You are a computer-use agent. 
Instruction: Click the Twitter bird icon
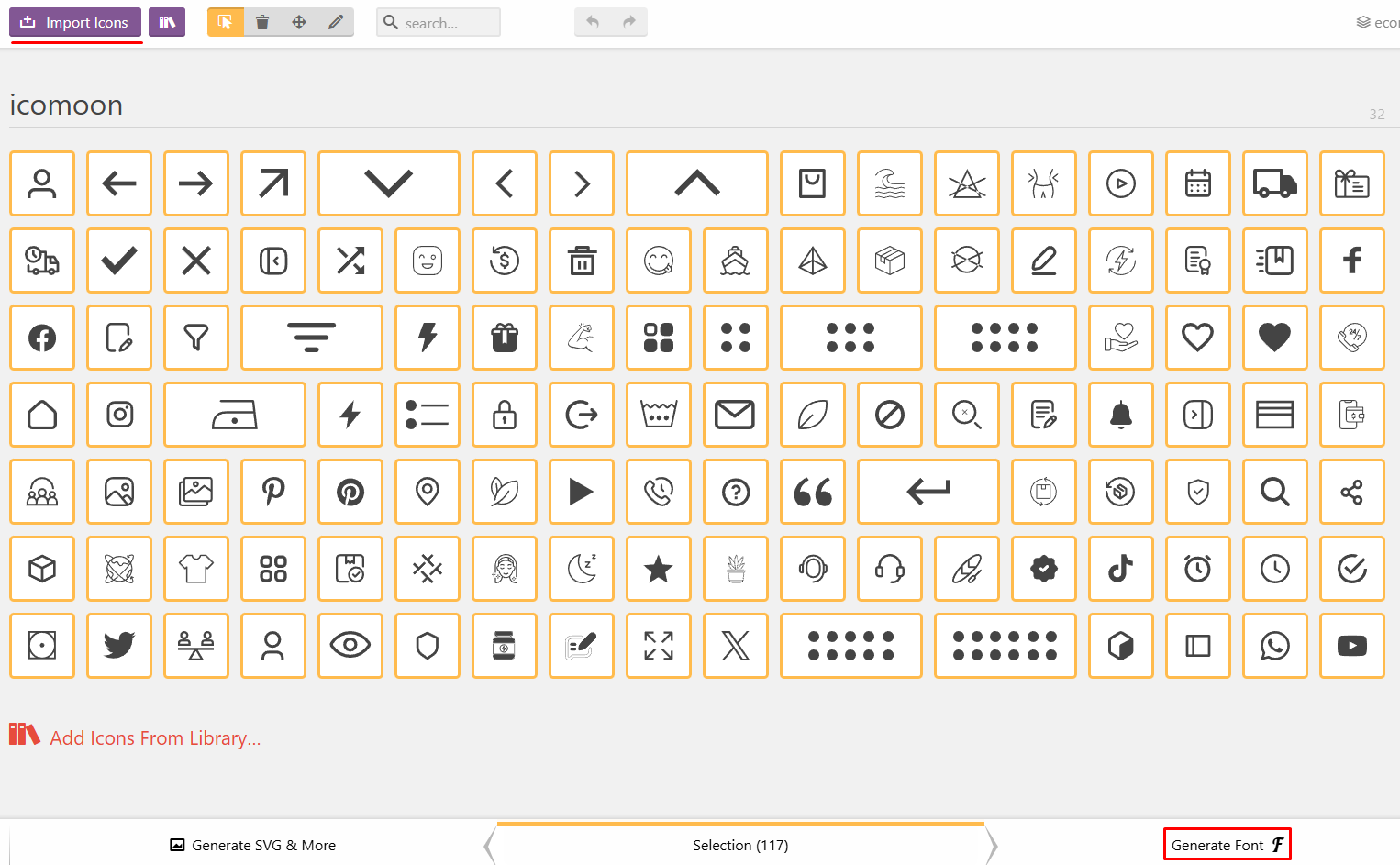(x=119, y=646)
